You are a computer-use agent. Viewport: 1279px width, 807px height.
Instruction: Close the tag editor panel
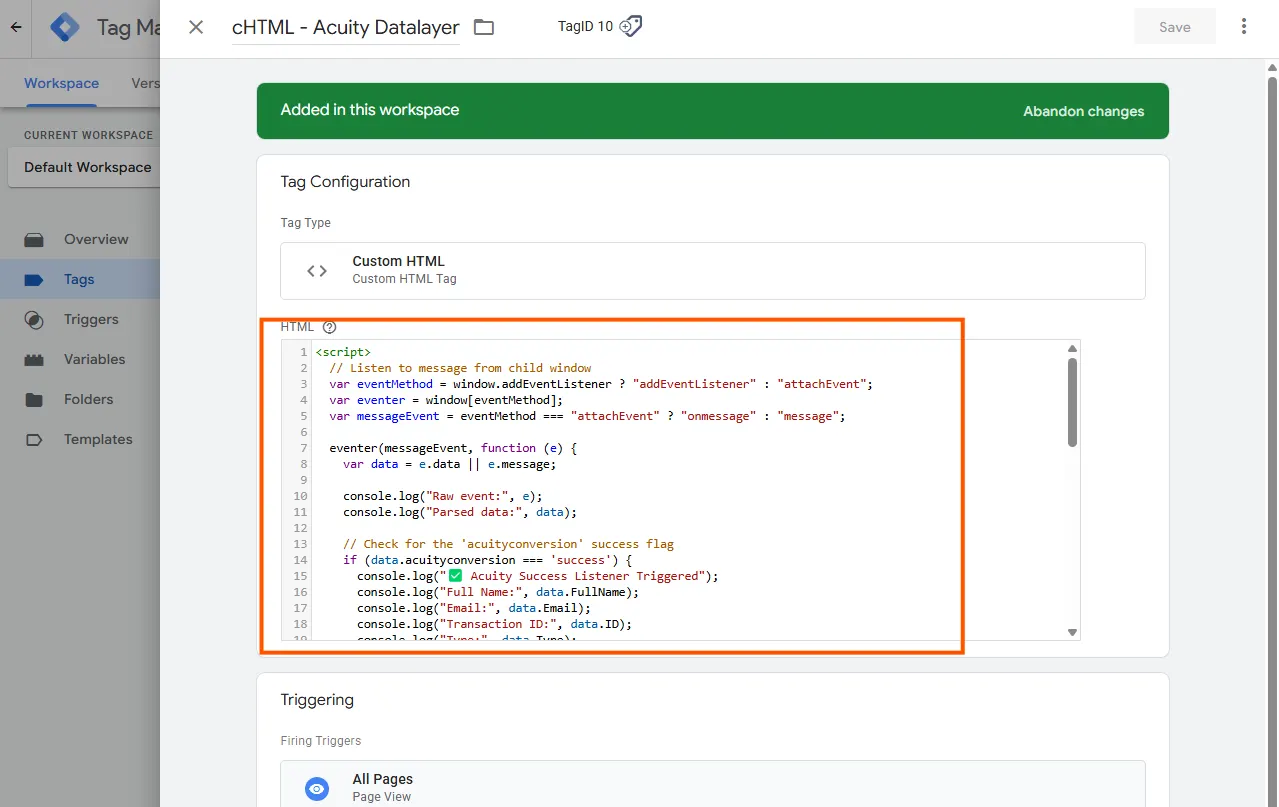196,27
